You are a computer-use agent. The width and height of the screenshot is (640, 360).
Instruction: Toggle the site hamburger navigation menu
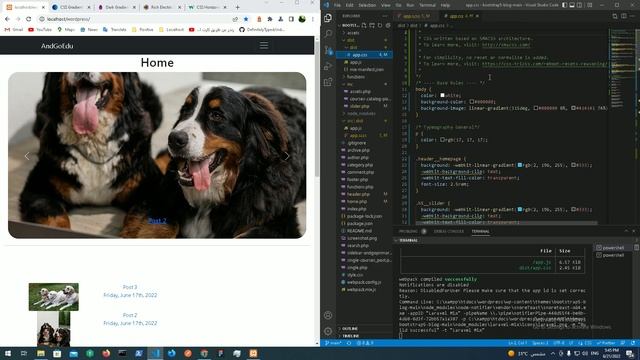tap(264, 45)
